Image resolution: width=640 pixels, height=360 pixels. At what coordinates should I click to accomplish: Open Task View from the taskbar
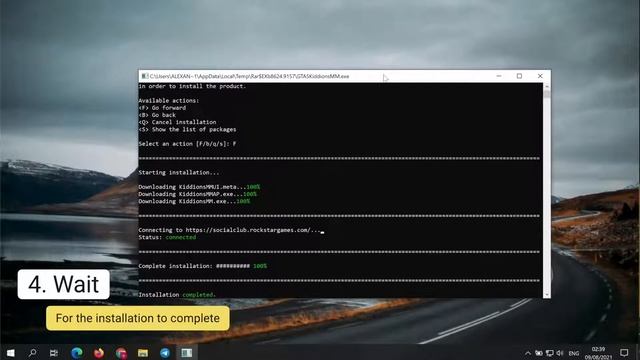pos(53,353)
